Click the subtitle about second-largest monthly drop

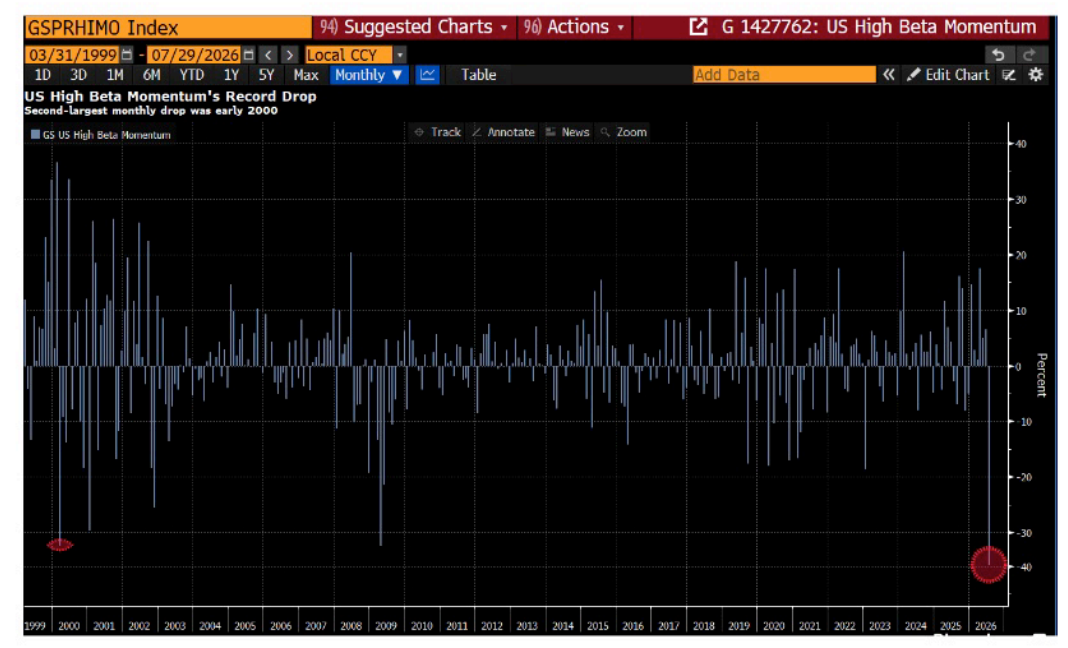(151, 110)
